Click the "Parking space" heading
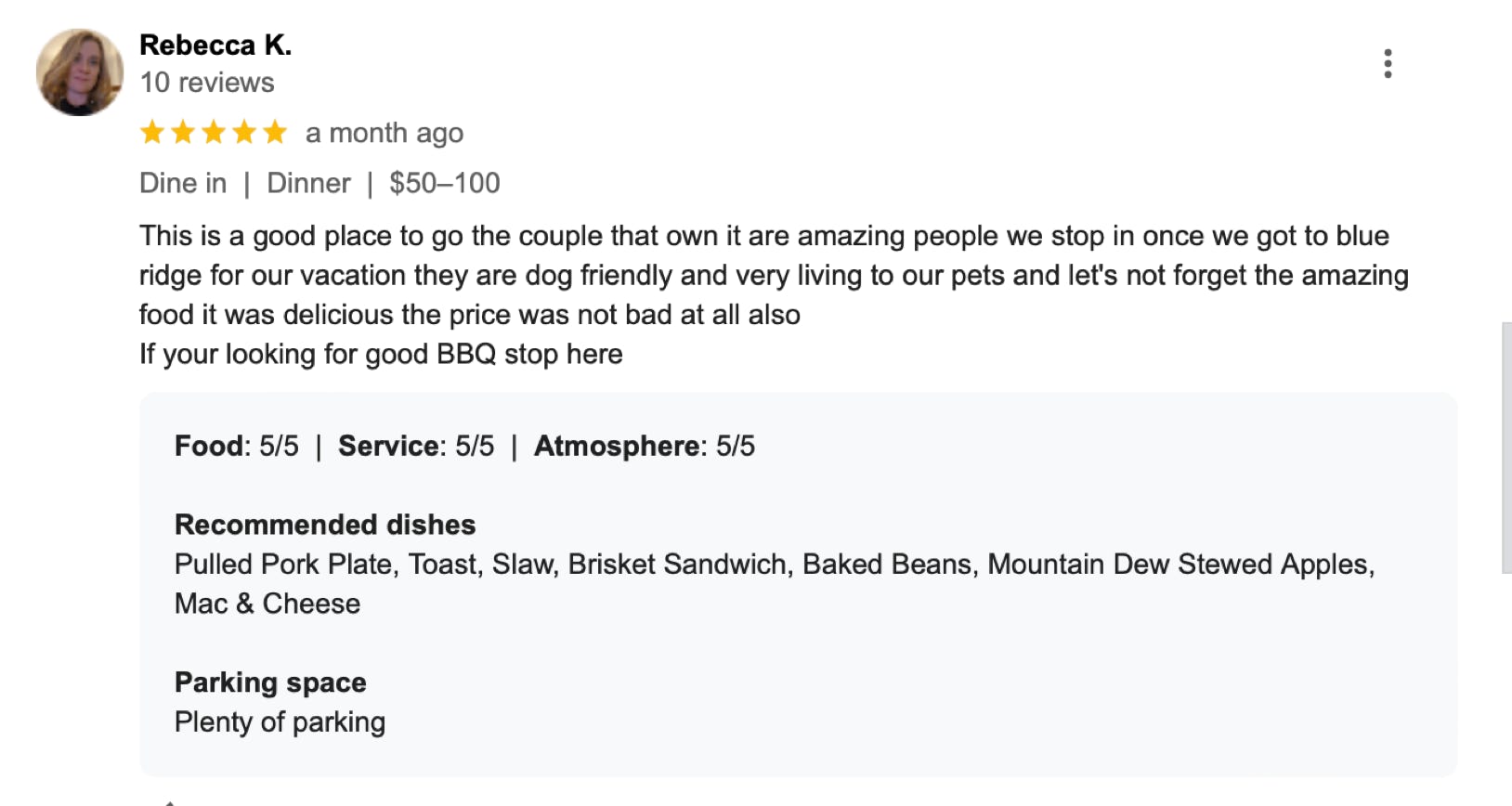This screenshot has width=1512, height=806. click(270, 682)
